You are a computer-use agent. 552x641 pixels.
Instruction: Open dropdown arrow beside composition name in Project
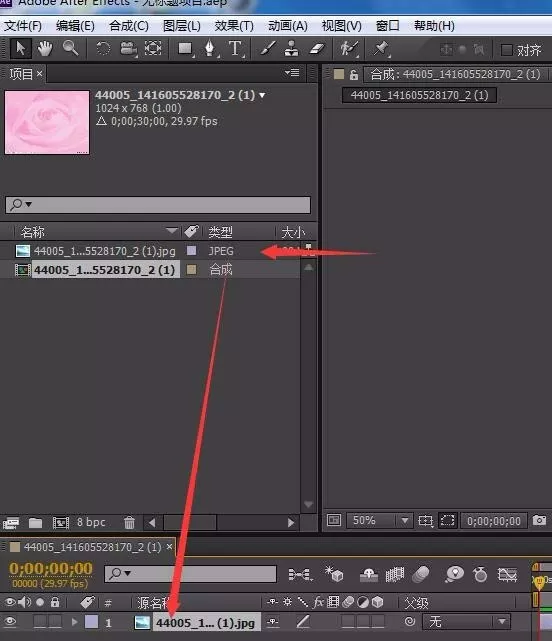pyautogui.click(x=262, y=95)
